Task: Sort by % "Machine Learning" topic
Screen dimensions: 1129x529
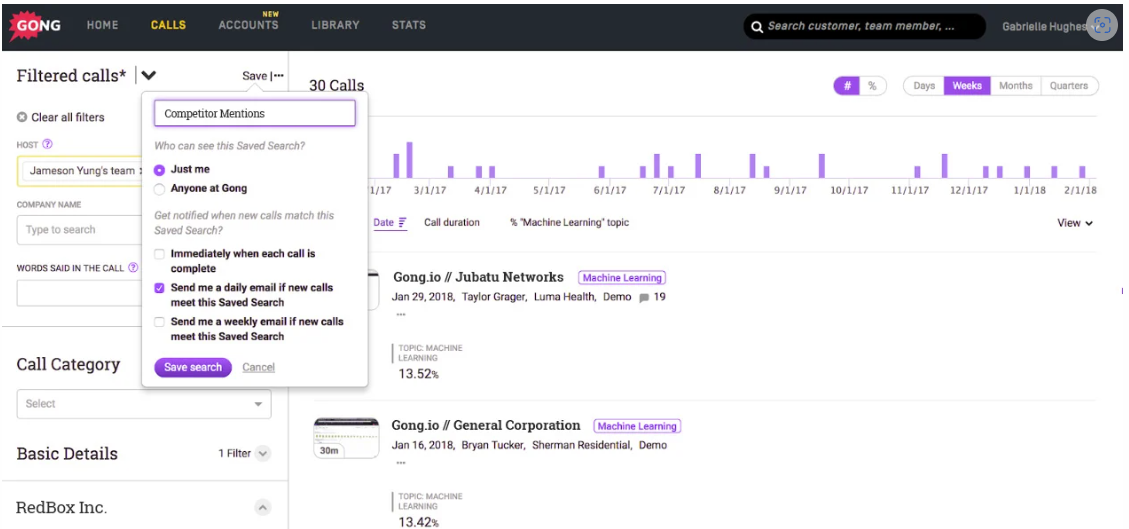Action: (x=570, y=222)
